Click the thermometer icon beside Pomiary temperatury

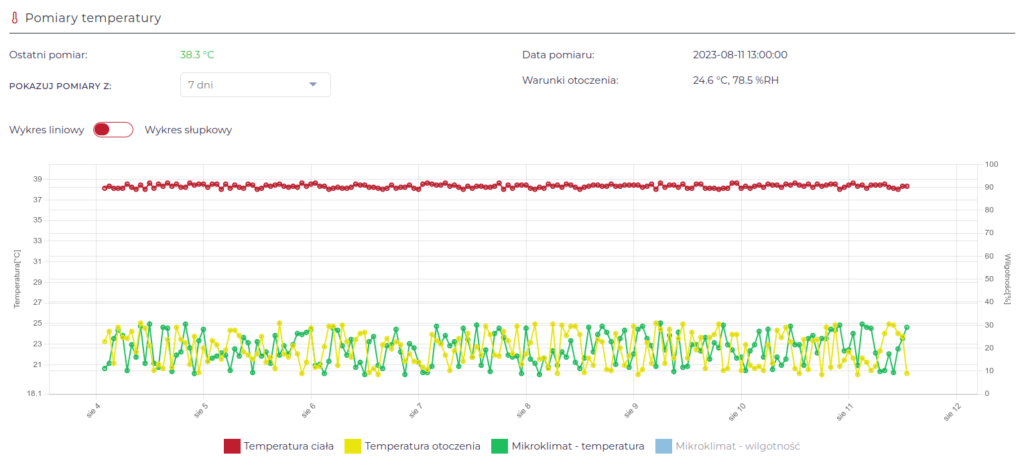[14, 19]
